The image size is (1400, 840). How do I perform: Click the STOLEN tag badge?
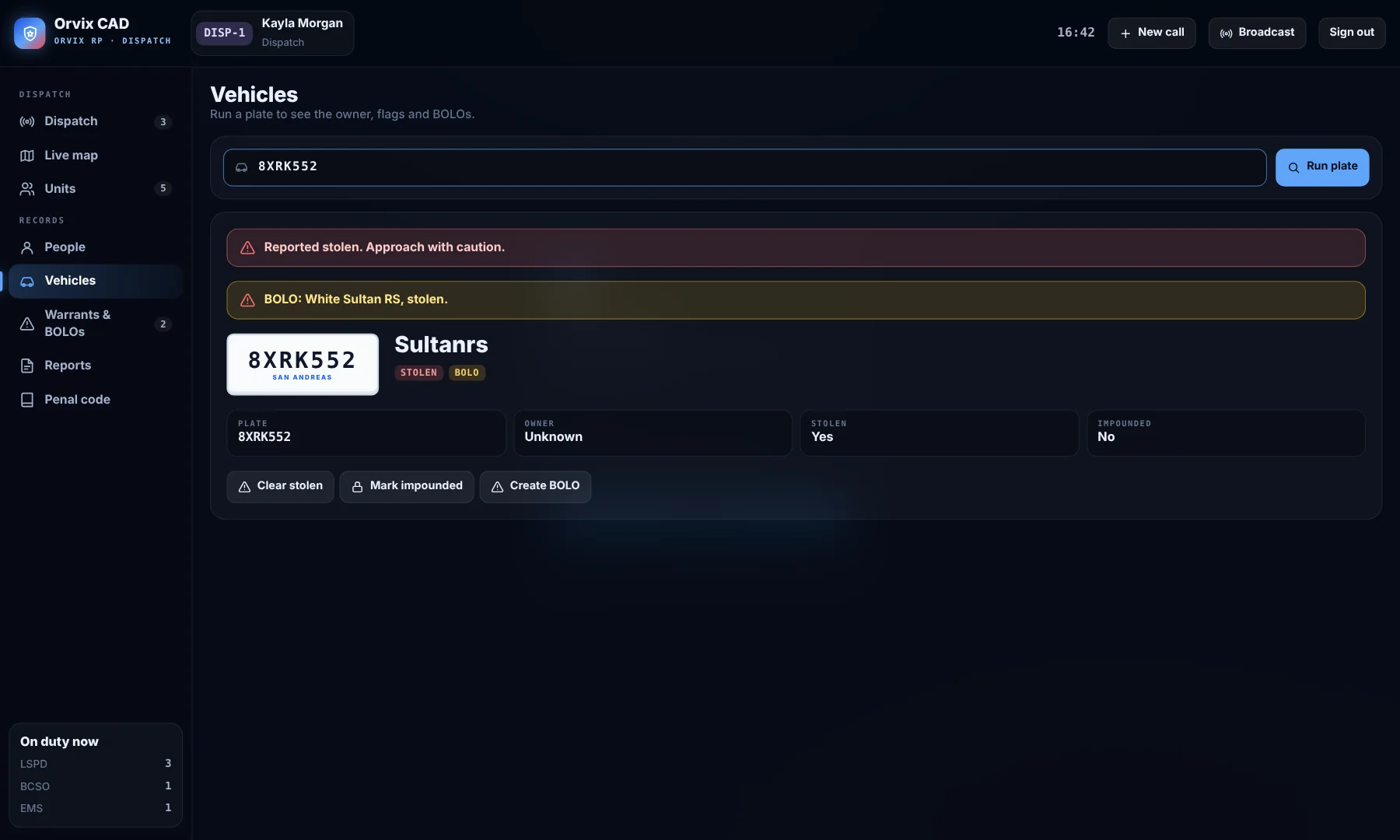point(418,373)
